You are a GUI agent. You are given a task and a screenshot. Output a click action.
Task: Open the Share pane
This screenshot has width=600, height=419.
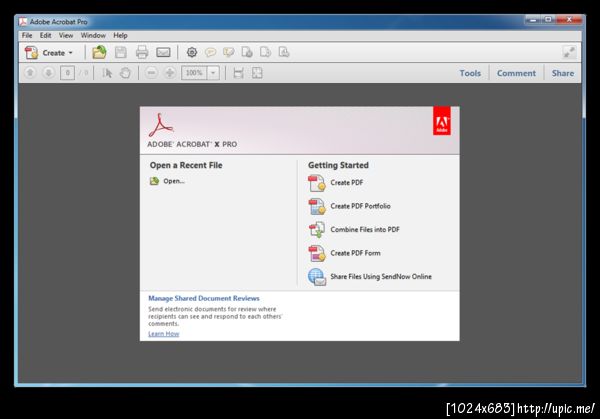tap(562, 73)
